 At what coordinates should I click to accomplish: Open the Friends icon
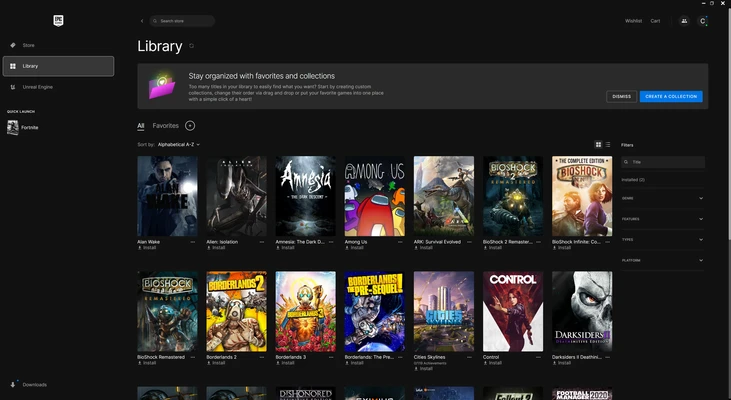pyautogui.click(x=684, y=21)
